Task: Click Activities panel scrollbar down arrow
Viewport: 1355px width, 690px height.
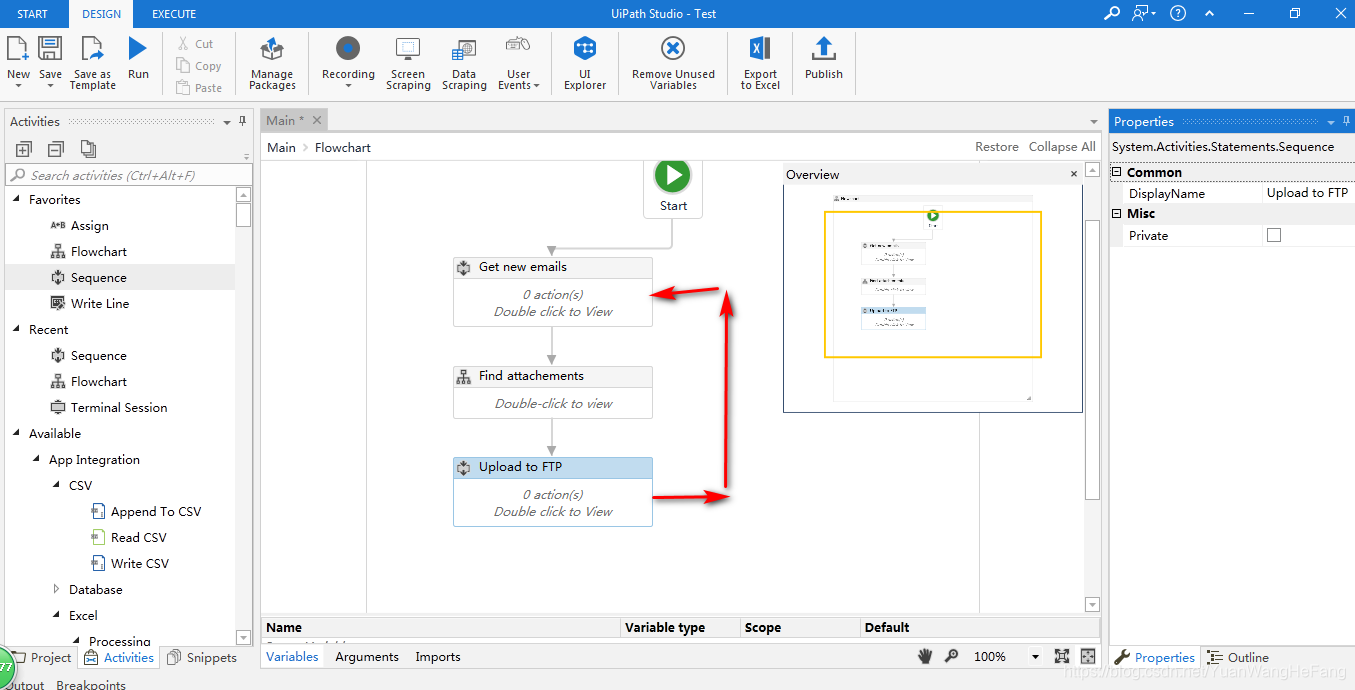Action: click(243, 637)
